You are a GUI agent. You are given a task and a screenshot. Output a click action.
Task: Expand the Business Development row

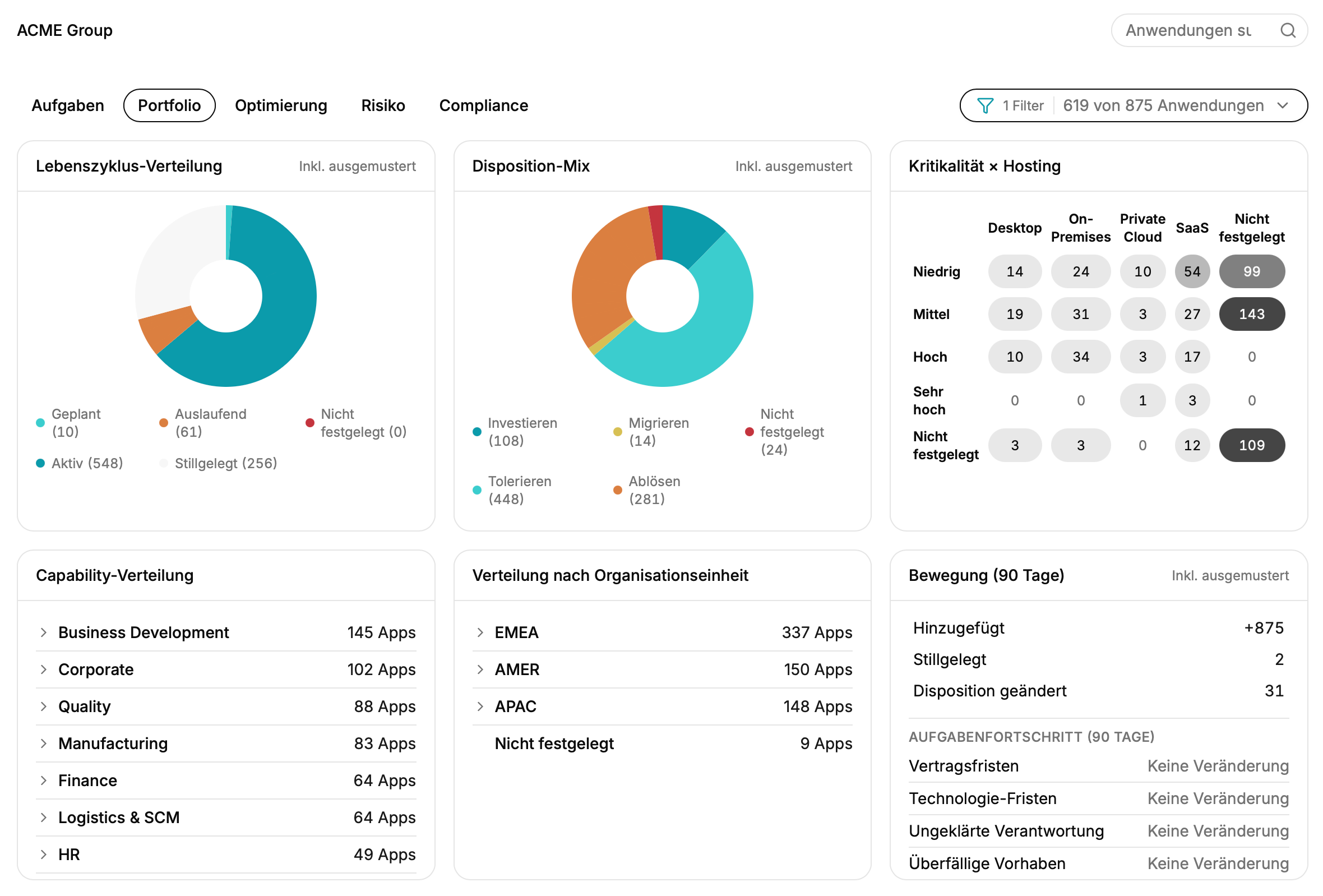pyautogui.click(x=226, y=632)
